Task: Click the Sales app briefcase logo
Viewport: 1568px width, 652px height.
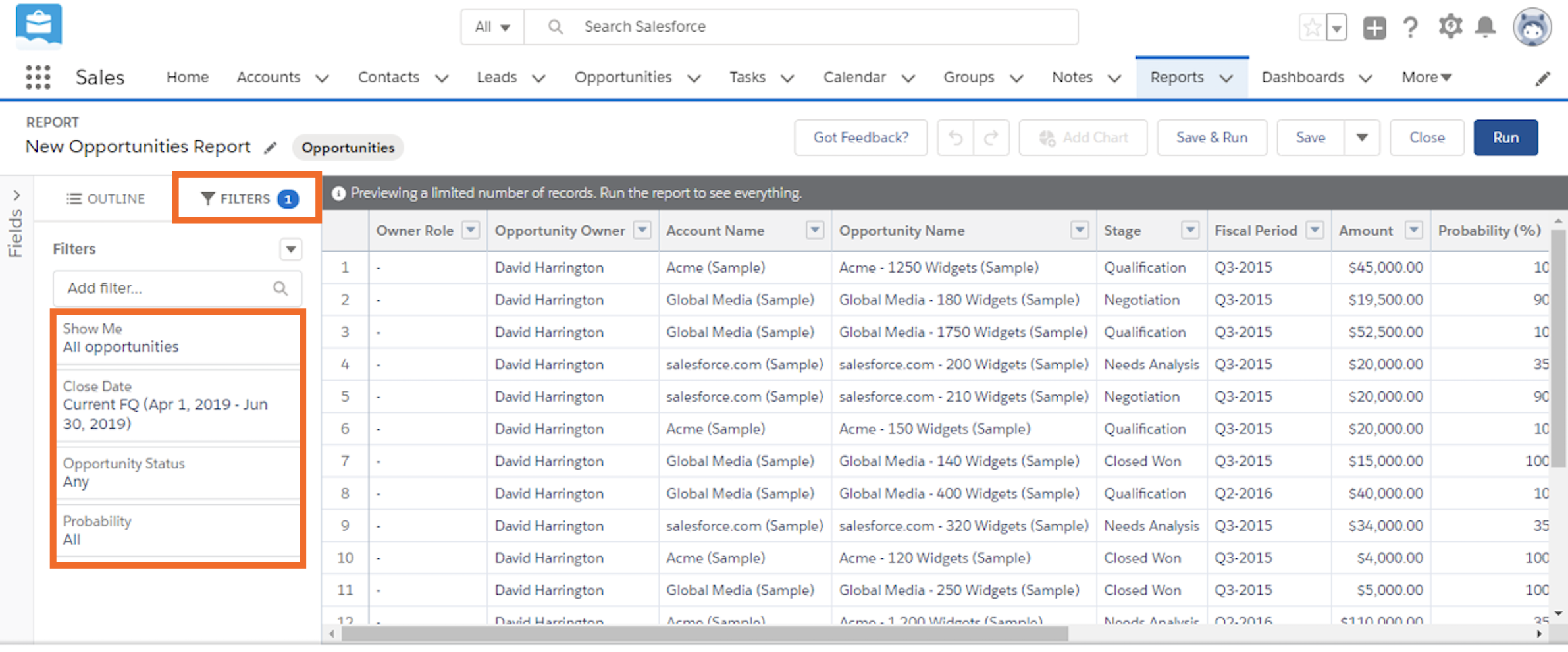Action: pyautogui.click(x=39, y=25)
